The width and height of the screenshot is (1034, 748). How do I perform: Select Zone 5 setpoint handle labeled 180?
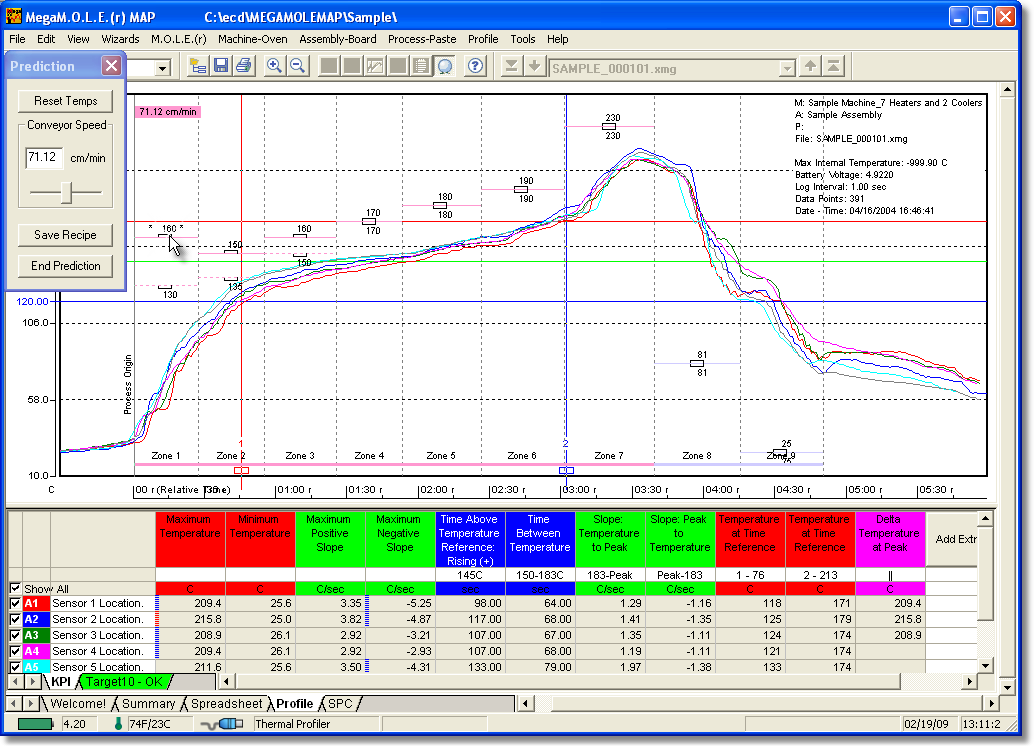[x=441, y=205]
